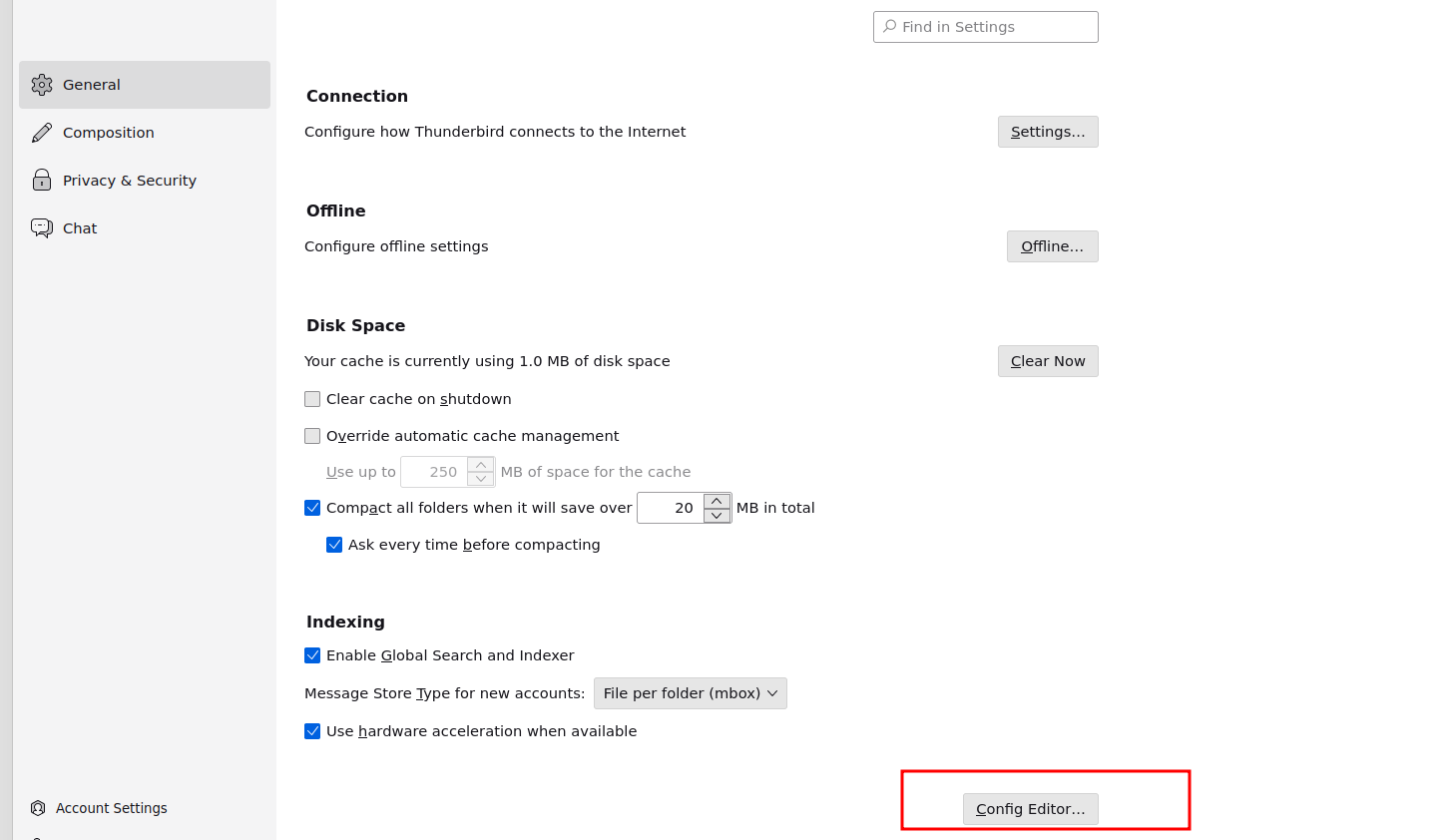
Task: Click the Chat bubble icon
Action: [x=42, y=228]
